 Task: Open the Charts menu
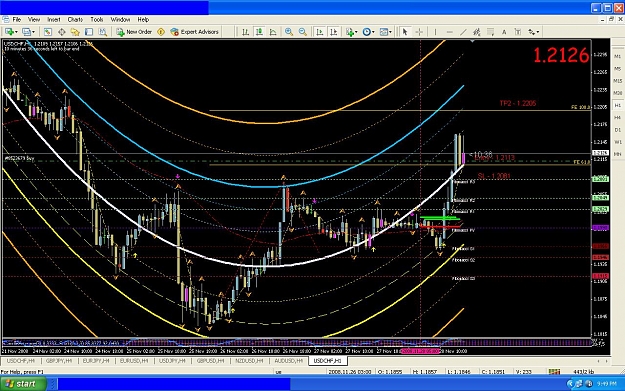point(75,20)
